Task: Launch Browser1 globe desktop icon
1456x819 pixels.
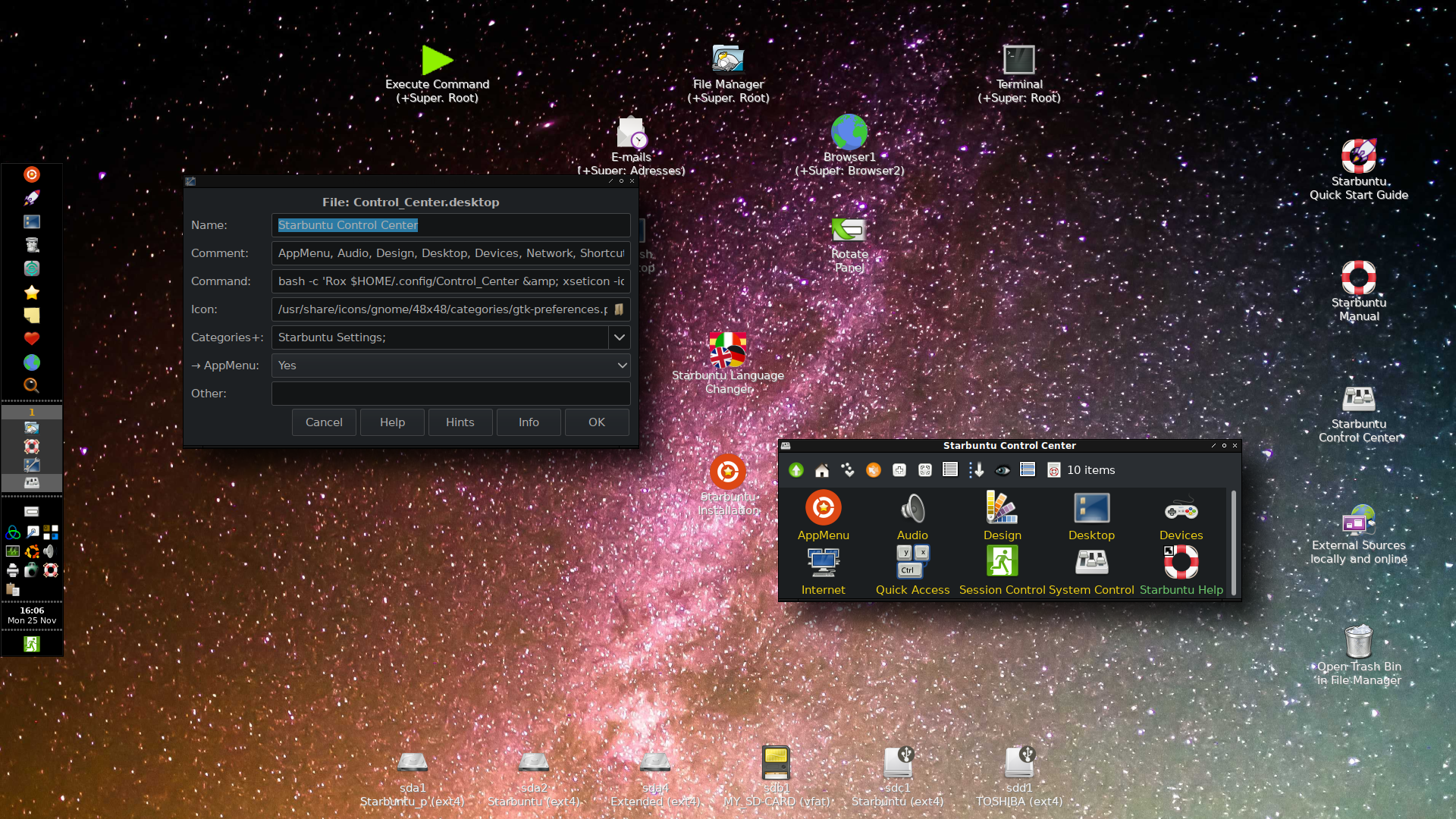Action: point(849,144)
